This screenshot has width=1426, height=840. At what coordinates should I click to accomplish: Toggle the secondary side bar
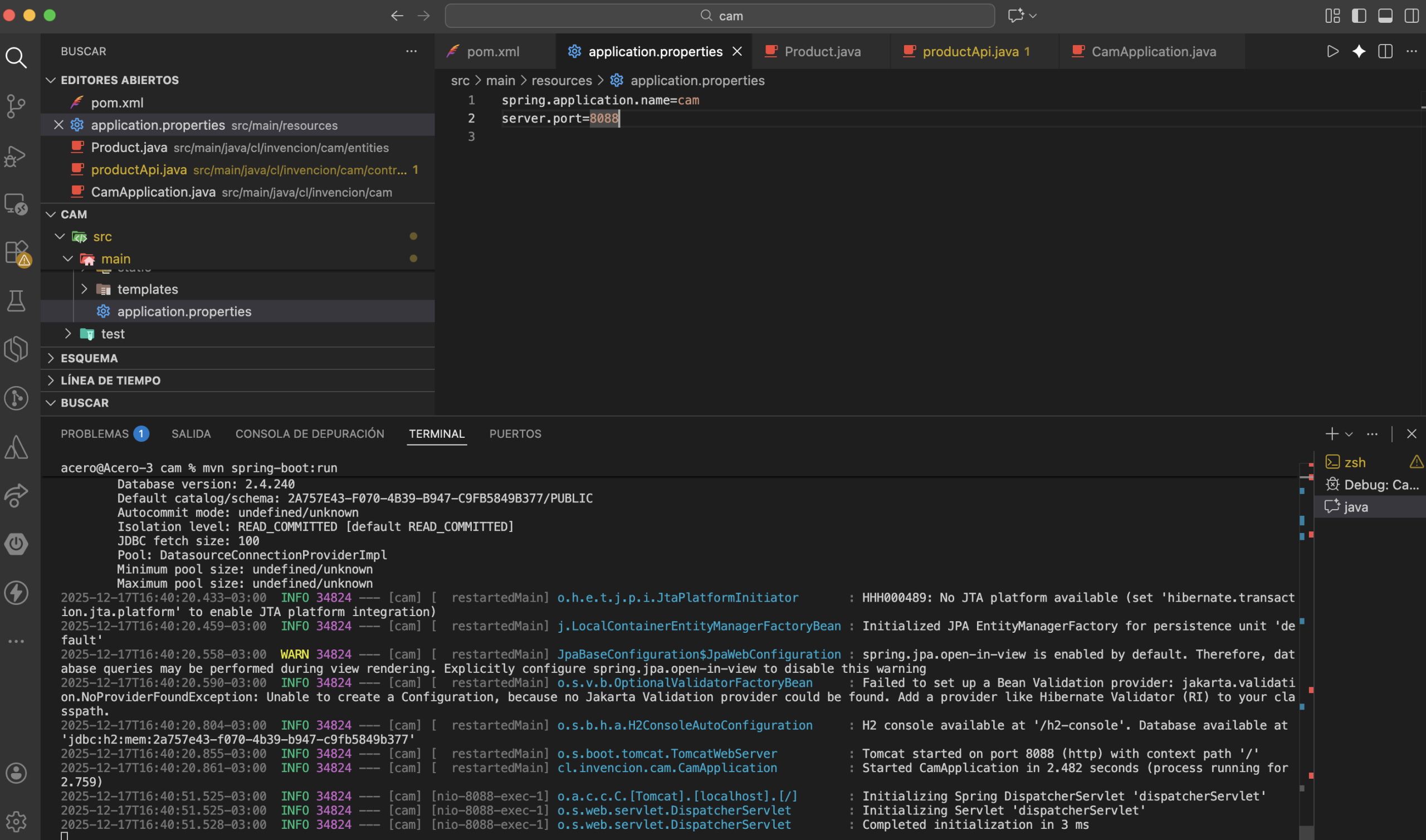coord(1412,16)
